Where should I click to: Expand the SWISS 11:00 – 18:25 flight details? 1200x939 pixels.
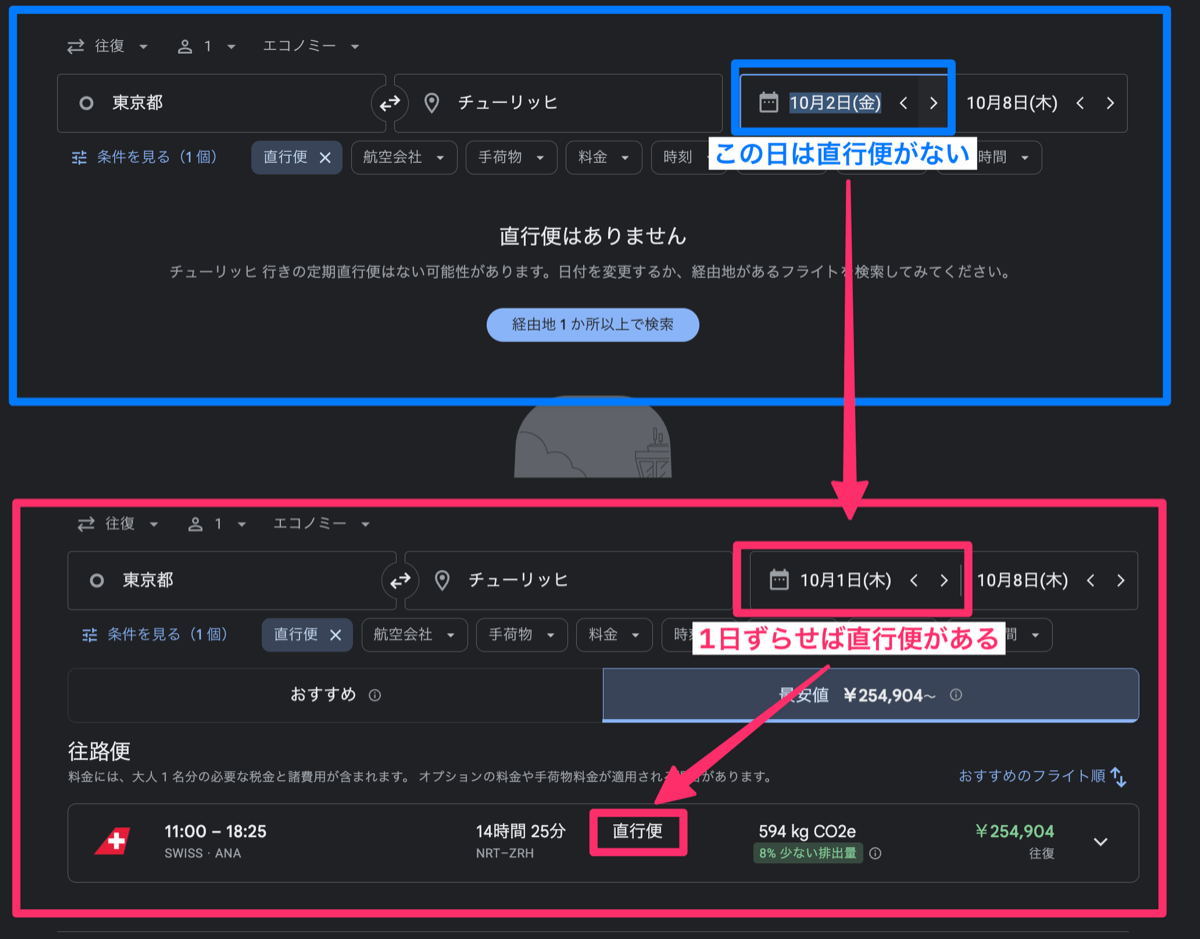coord(1101,842)
